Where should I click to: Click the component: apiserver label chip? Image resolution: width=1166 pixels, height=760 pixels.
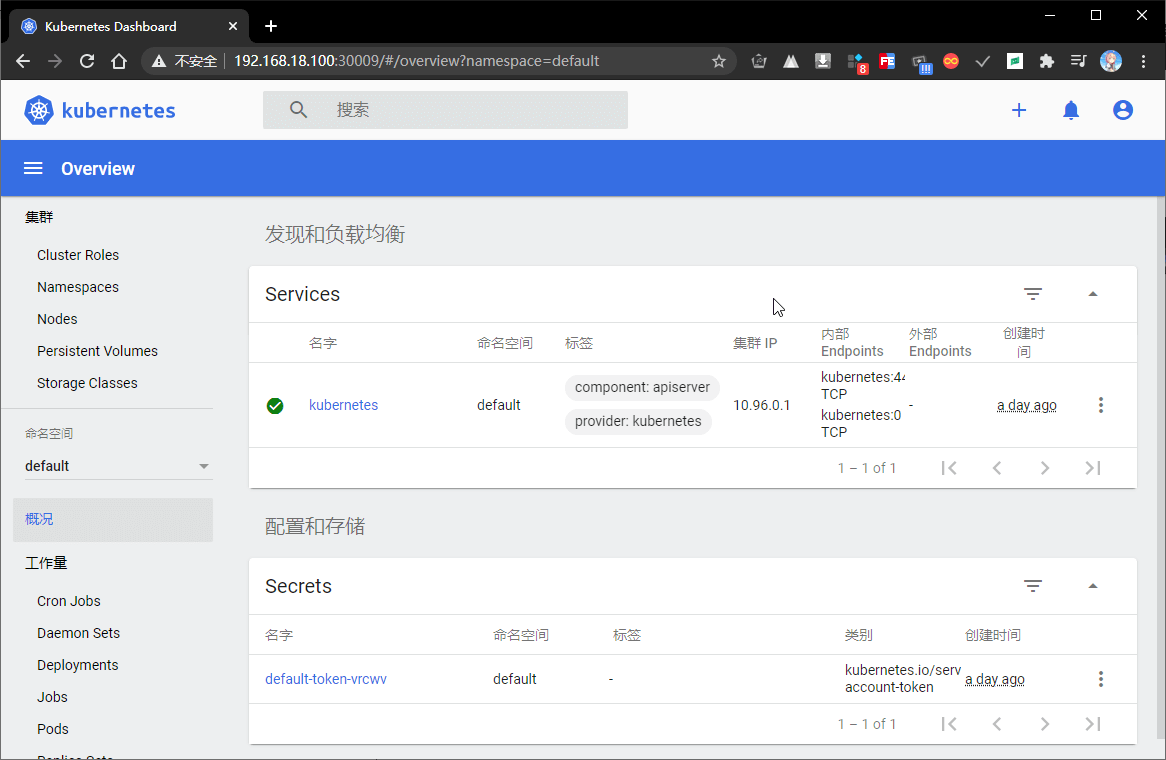click(x=642, y=387)
